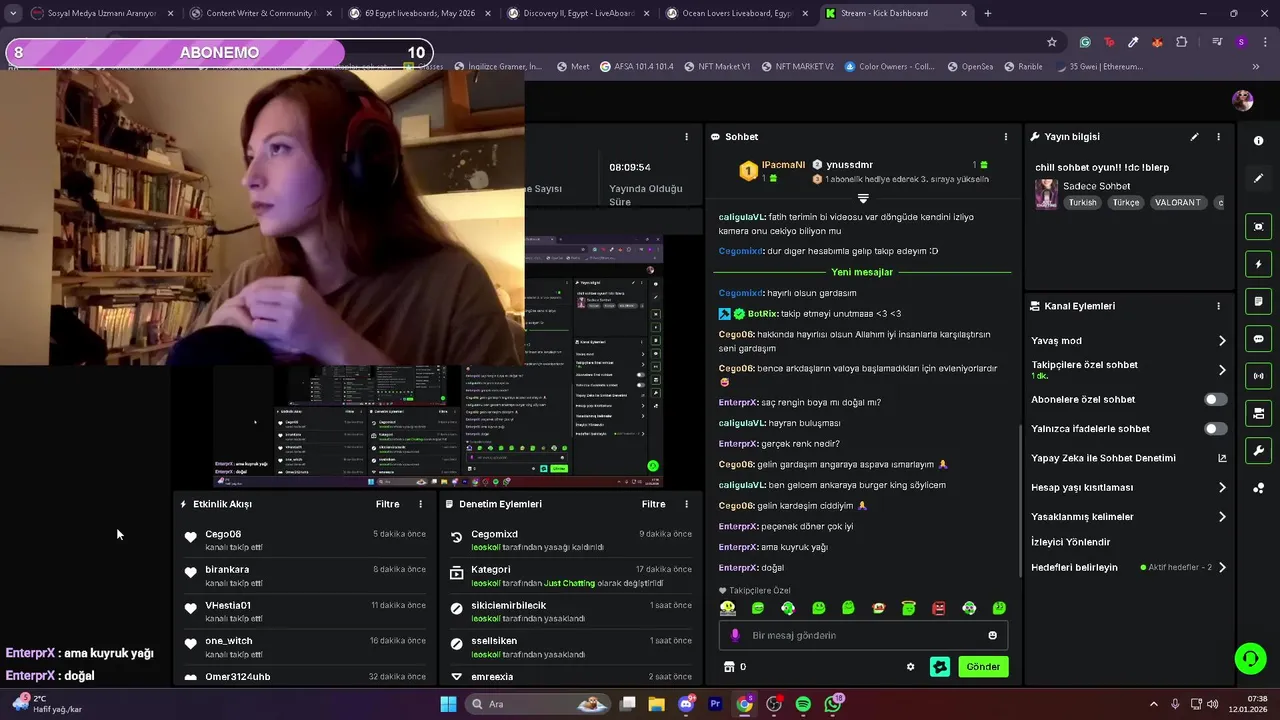Expand Takipçilere özel sohbet options
Image resolution: width=1280 pixels, height=720 pixels.
click(x=1222, y=370)
